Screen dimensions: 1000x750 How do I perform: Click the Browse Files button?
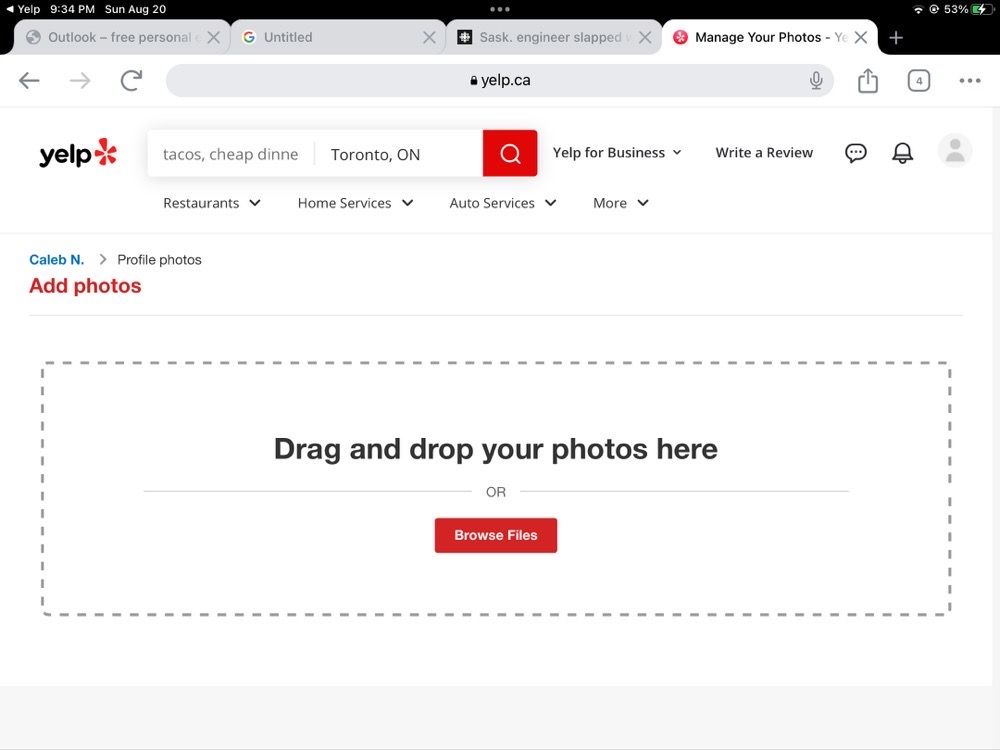coord(495,535)
